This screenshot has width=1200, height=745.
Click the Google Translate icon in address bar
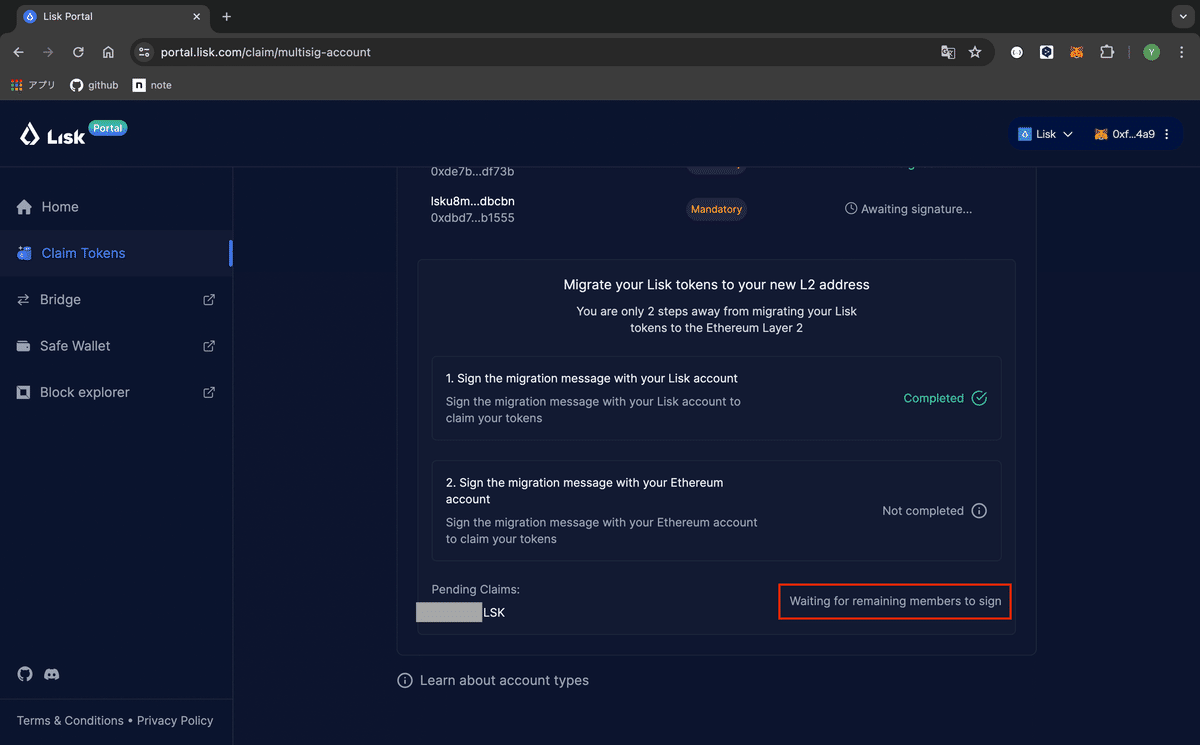click(948, 52)
